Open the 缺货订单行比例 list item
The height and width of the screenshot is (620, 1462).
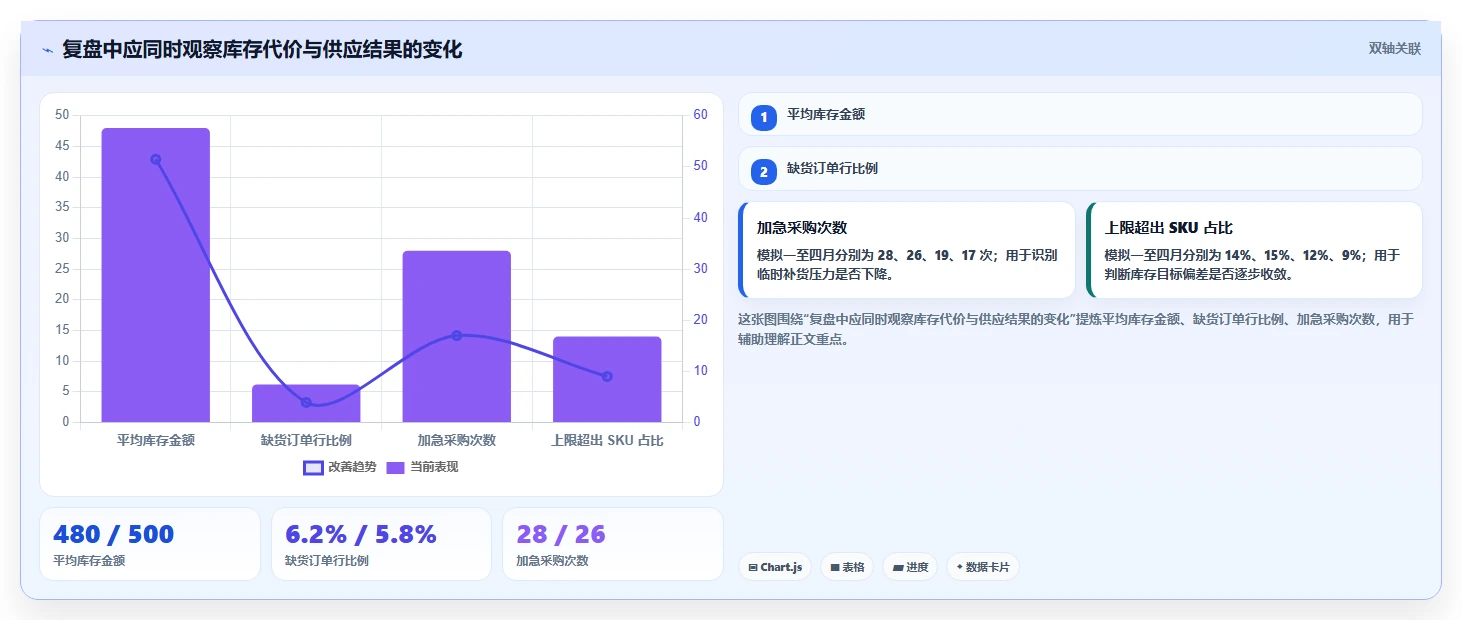click(1080, 169)
